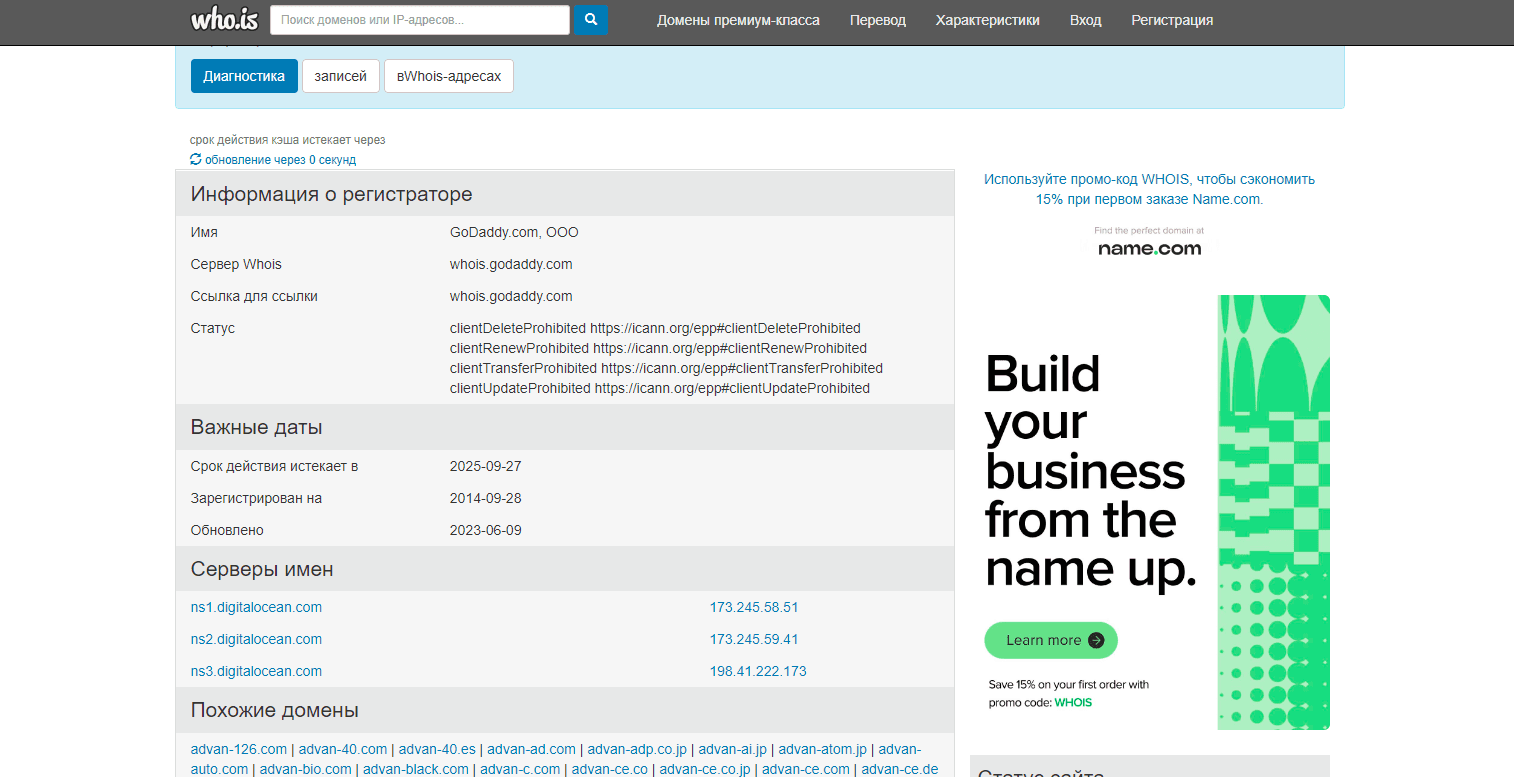The height and width of the screenshot is (777, 1514).
Task: Focus the domain or IP search field
Action: coord(419,20)
